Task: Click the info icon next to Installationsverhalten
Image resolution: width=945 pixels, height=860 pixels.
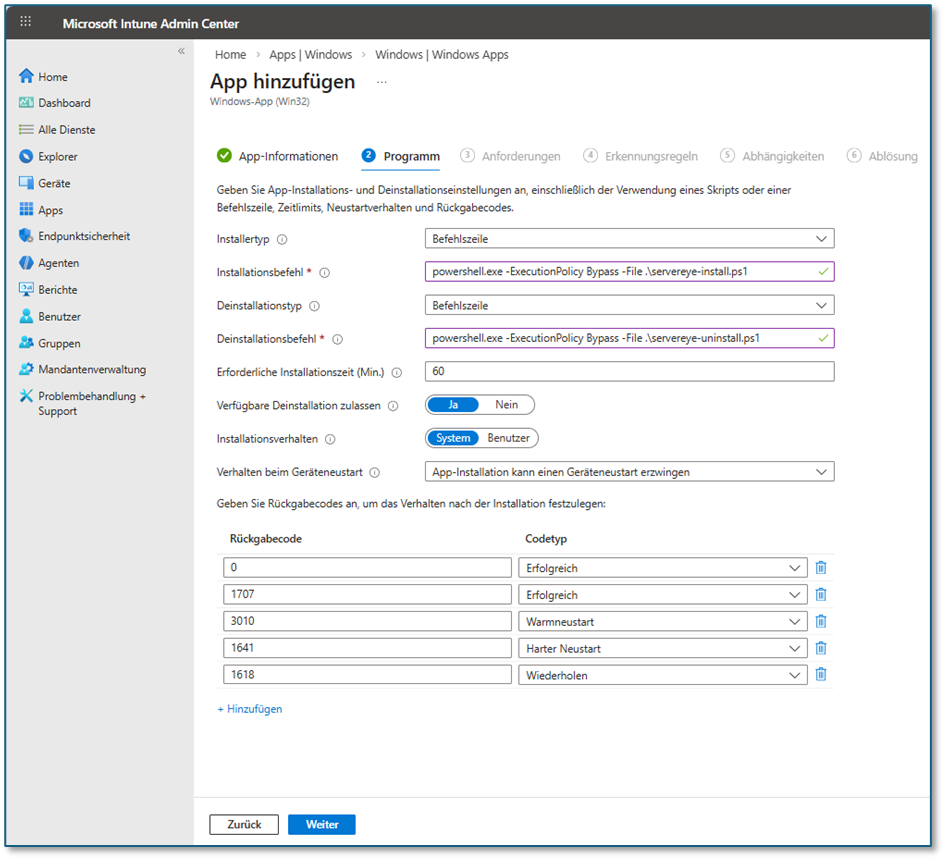Action: click(x=330, y=439)
